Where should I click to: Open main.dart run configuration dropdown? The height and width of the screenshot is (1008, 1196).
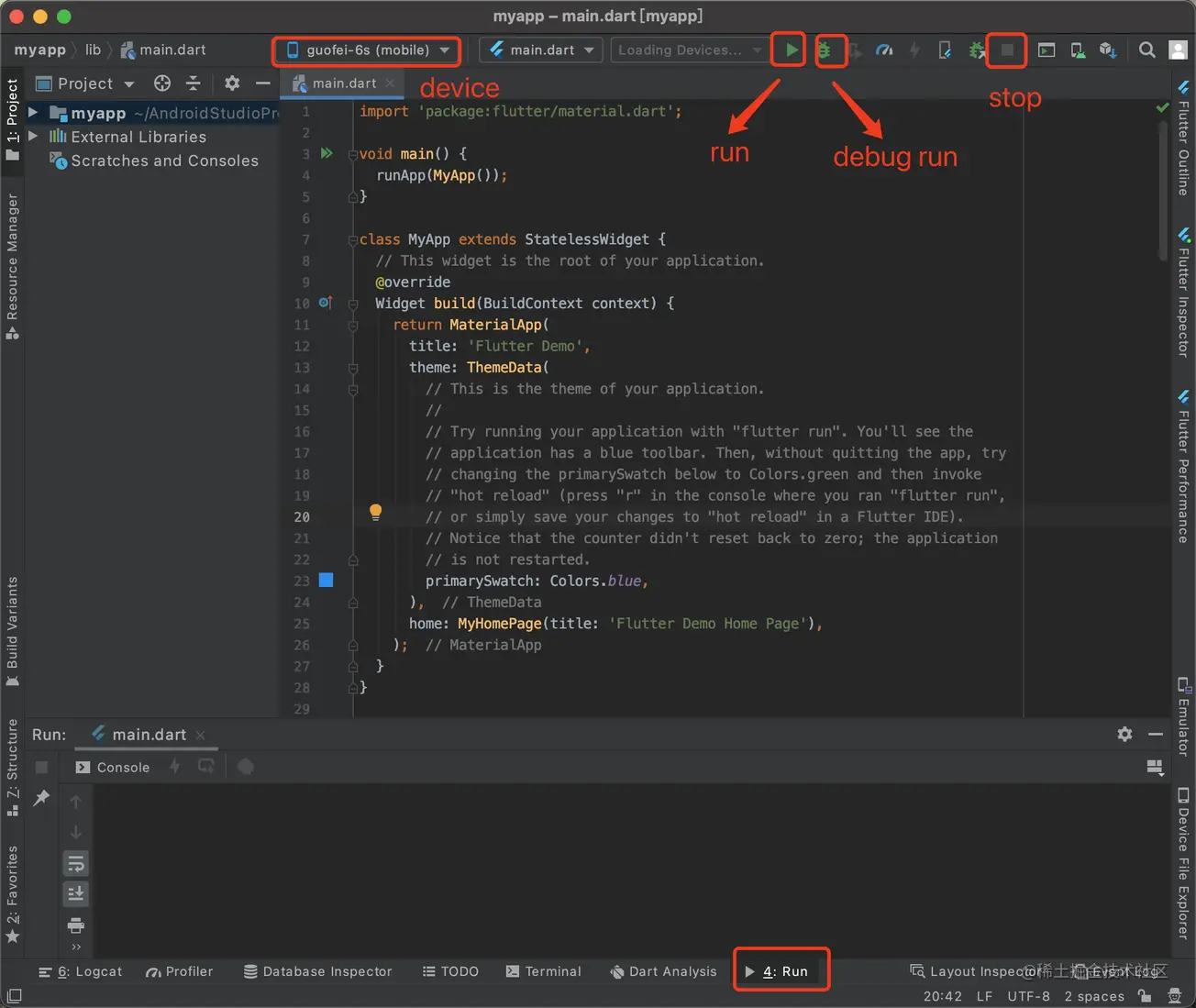(542, 50)
